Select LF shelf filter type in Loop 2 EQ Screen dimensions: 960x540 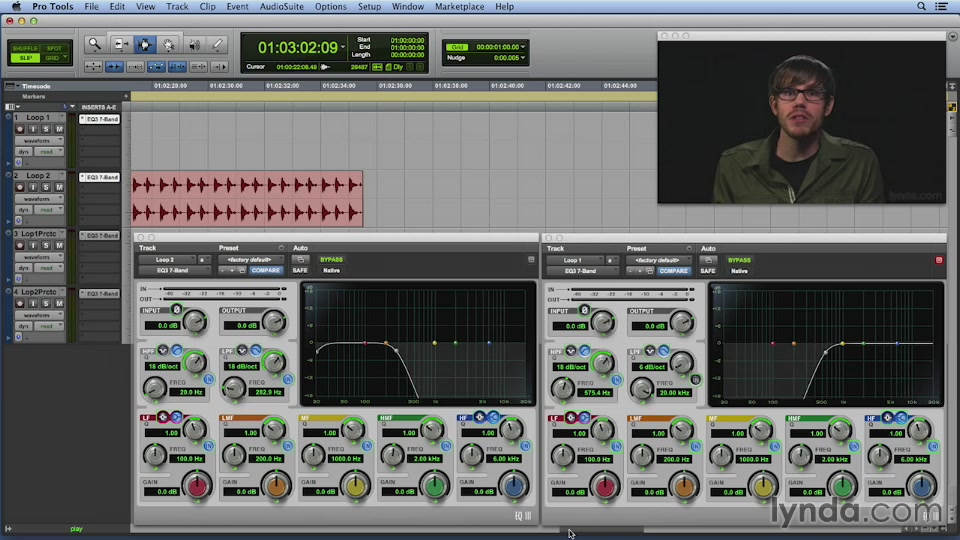(176, 417)
